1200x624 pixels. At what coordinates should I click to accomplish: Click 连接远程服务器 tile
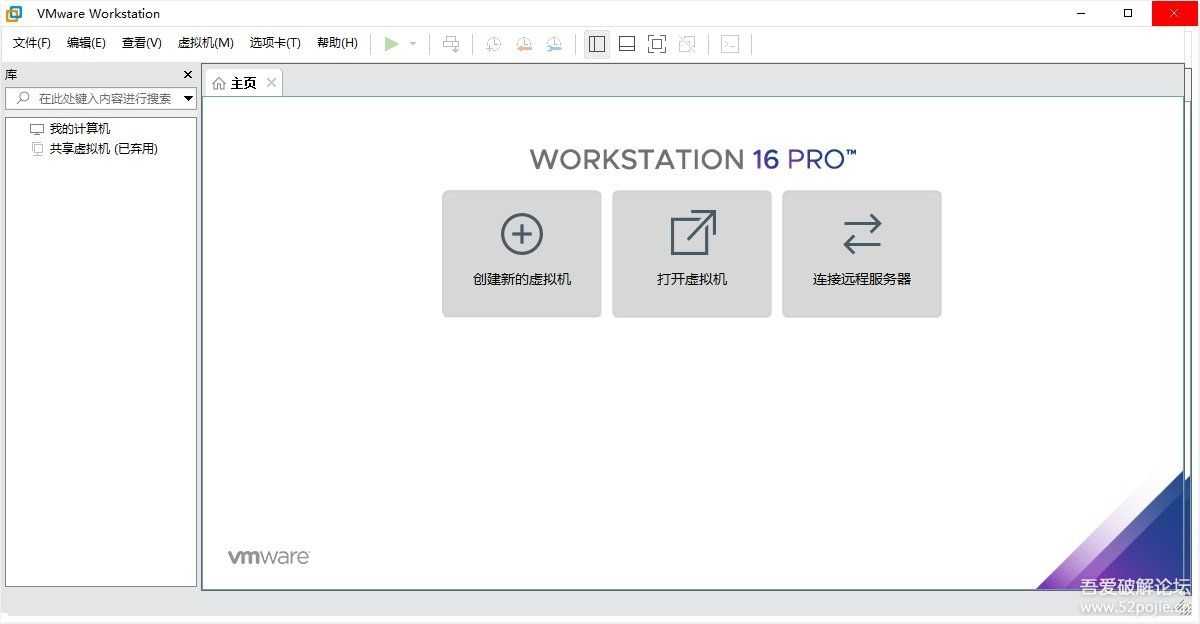point(862,254)
